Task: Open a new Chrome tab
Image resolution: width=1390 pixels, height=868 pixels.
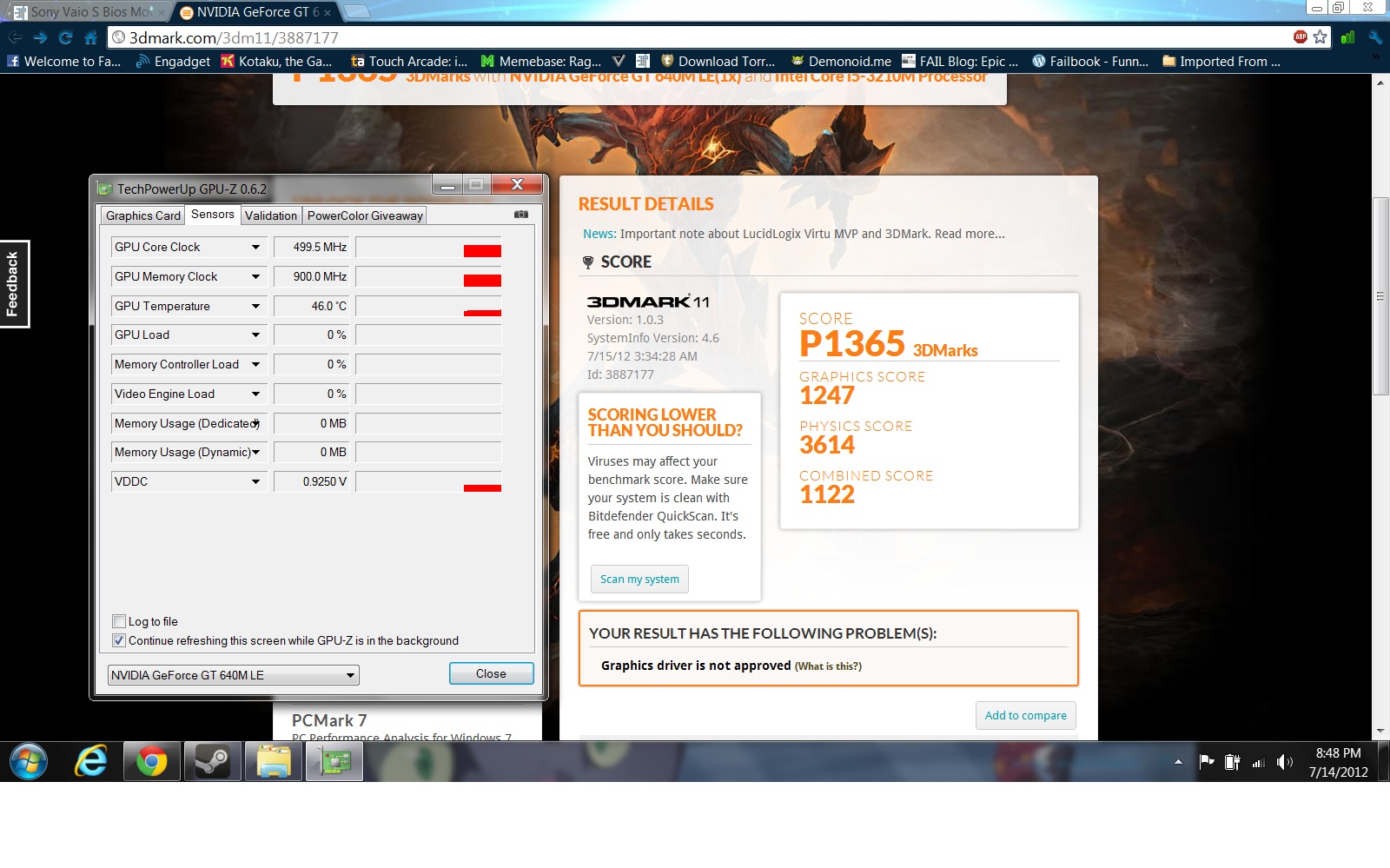Action: pos(357,11)
